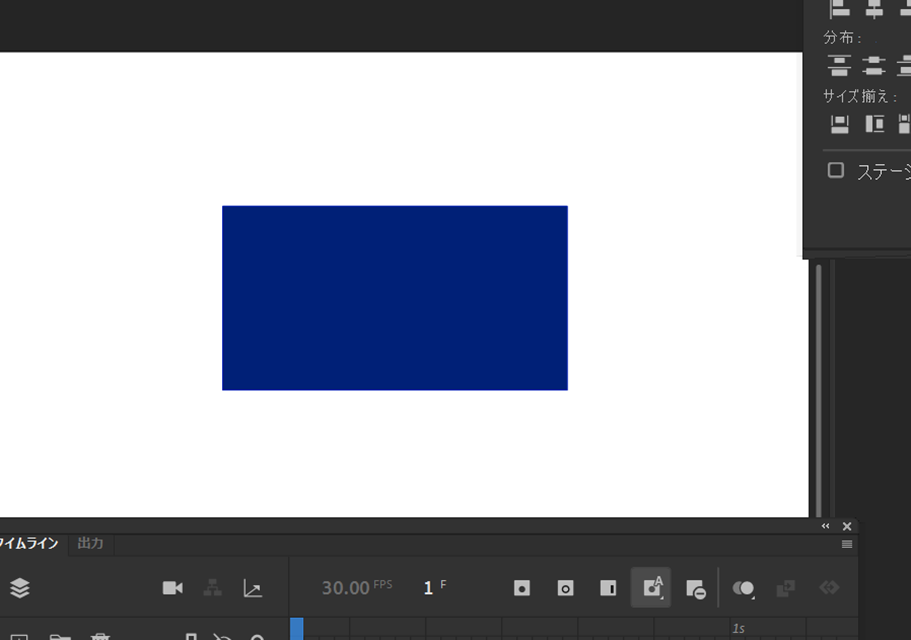Select the dark blue rectangle on stage
Screen dimensions: 911x640
pyautogui.click(x=395, y=298)
